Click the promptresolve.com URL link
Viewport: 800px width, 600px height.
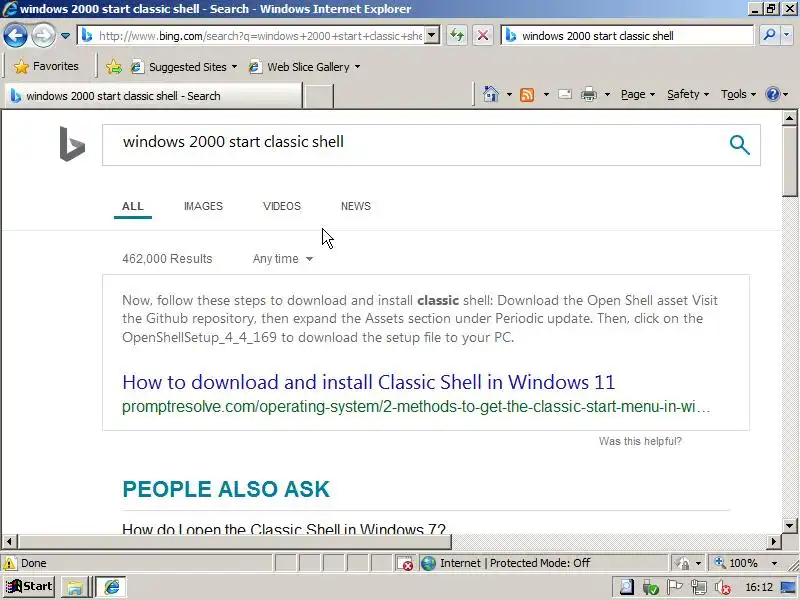[416, 407]
